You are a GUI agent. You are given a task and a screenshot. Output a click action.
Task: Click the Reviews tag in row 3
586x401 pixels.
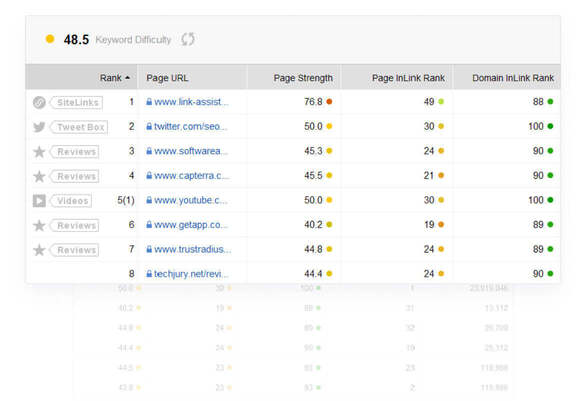tap(75, 152)
